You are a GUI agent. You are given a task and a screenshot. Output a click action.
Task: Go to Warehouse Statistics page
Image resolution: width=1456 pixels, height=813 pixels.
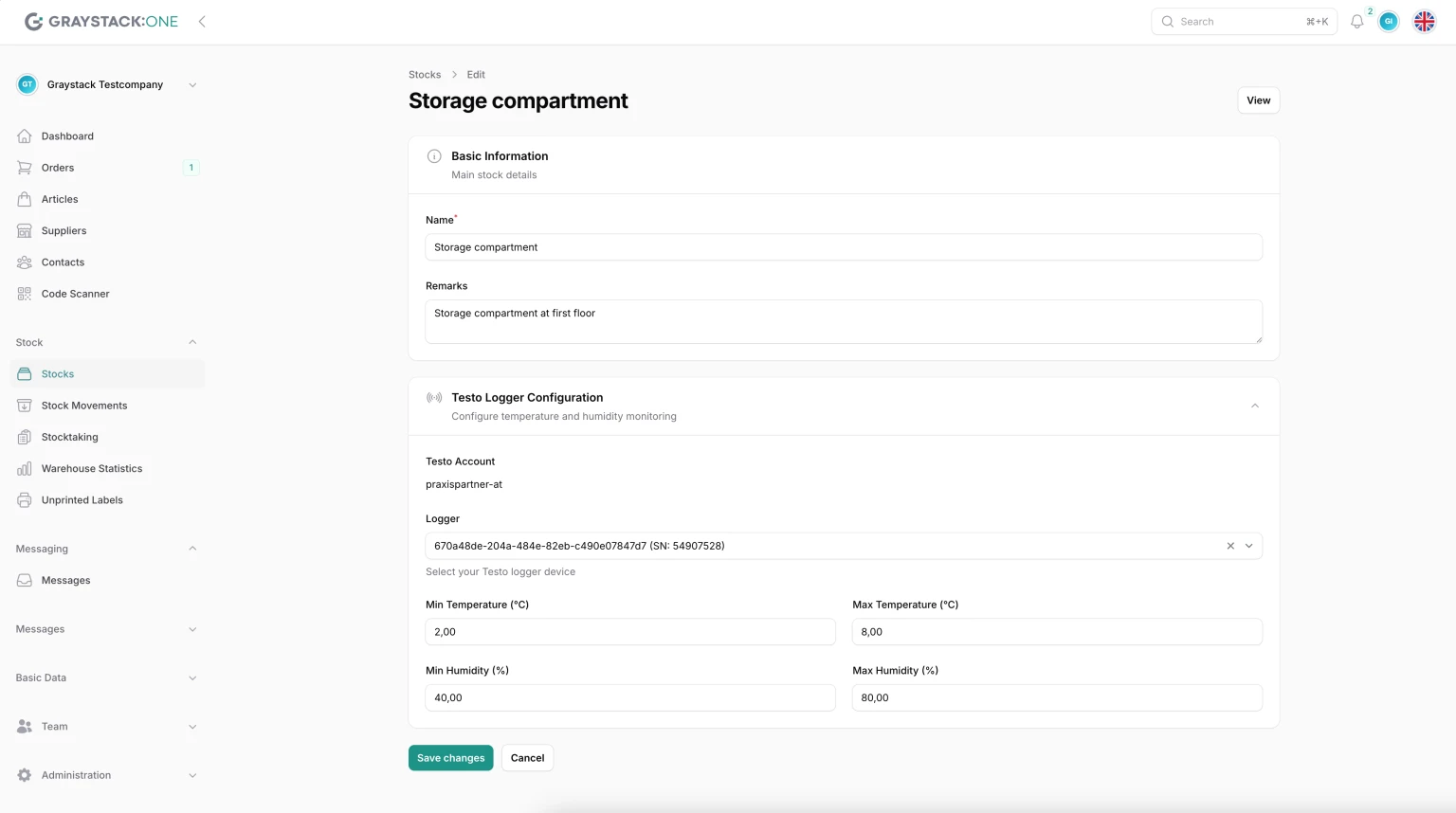click(x=91, y=468)
